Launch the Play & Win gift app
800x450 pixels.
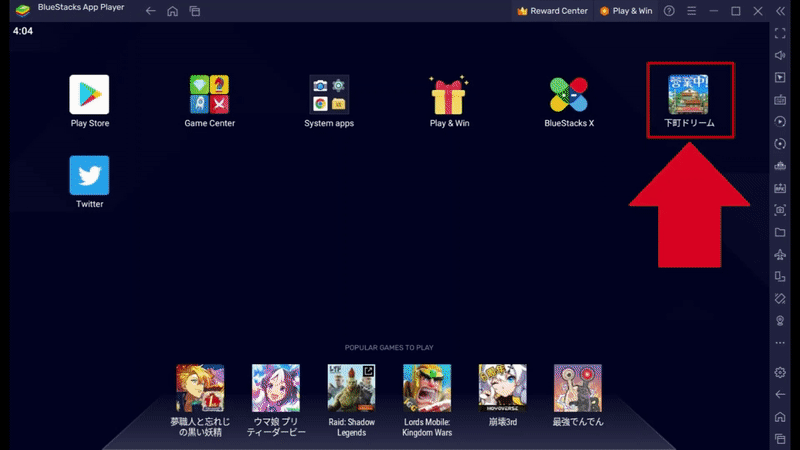(449, 95)
